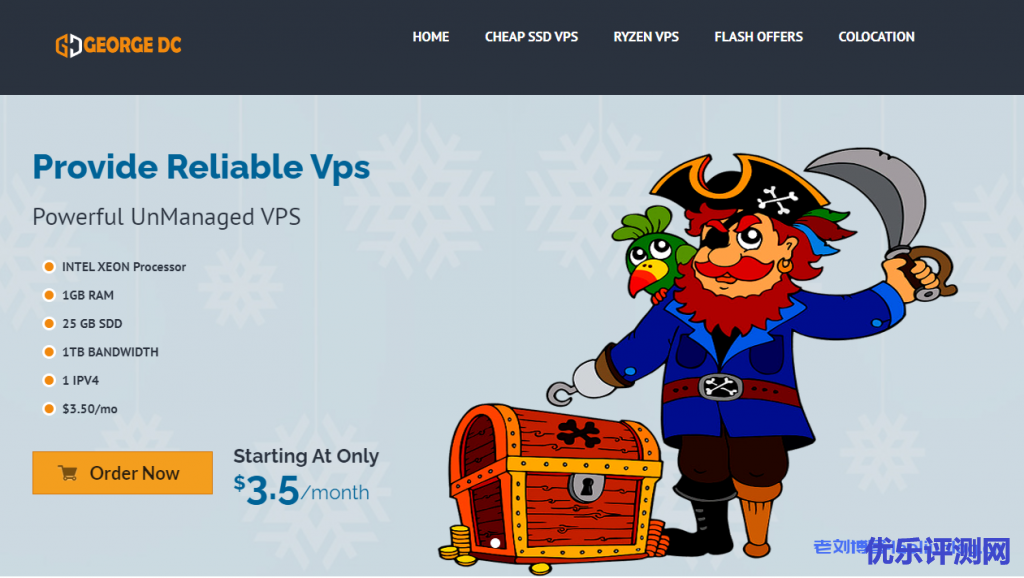This screenshot has width=1024, height=578.
Task: Click the $3.5/month price text
Action: [x=302, y=490]
